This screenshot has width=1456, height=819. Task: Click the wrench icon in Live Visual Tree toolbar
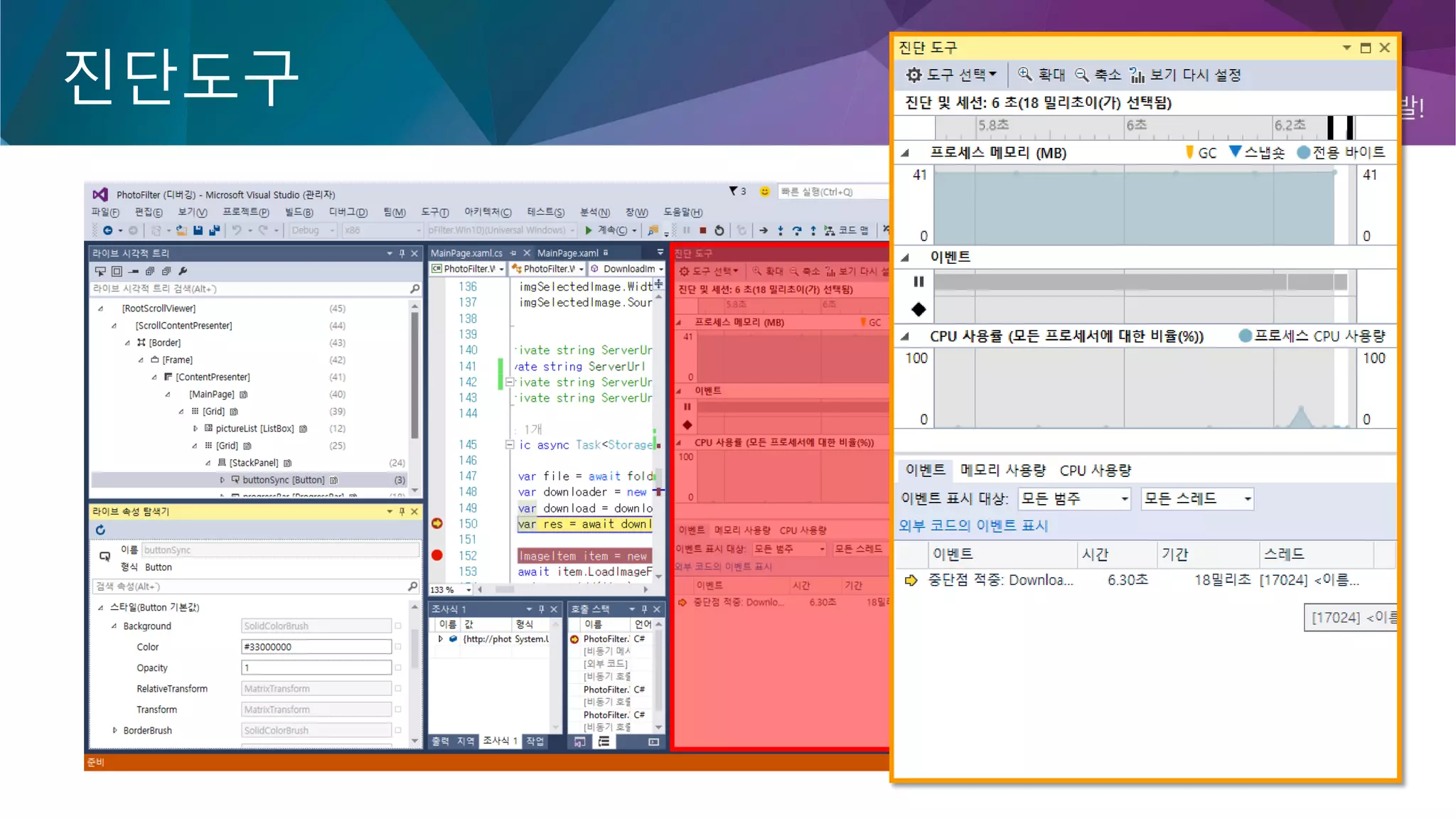(183, 271)
